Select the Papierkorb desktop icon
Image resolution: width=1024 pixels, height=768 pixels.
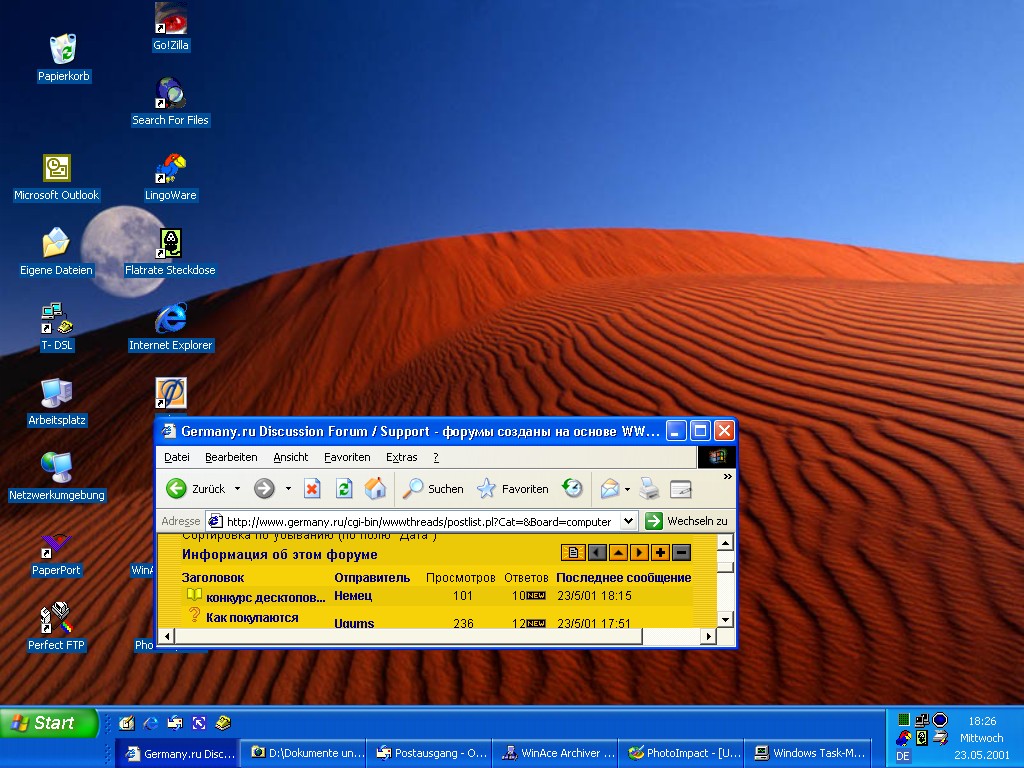point(63,58)
